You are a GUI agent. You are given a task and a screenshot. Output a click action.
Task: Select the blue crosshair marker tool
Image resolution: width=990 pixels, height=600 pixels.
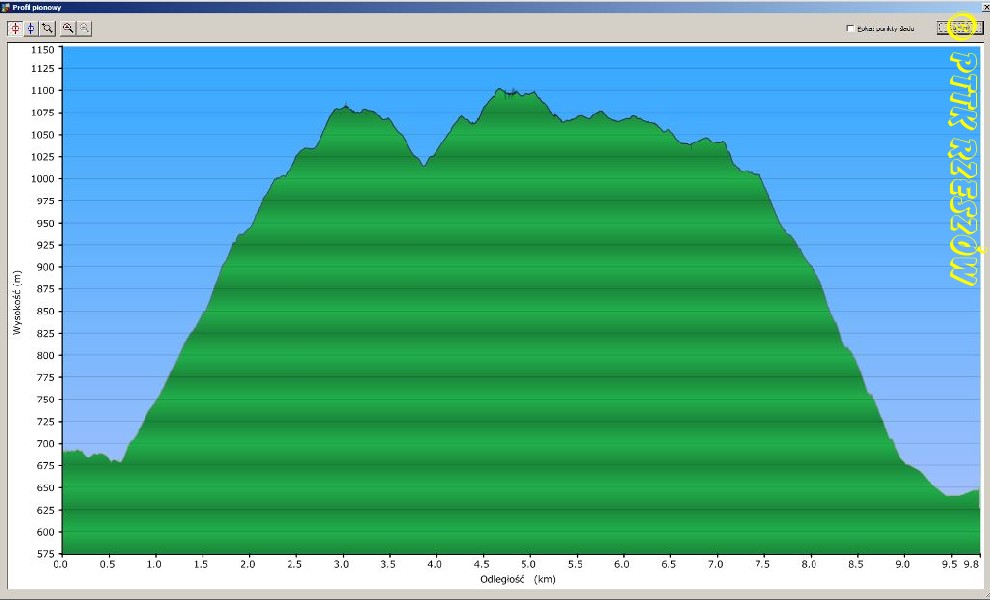coord(31,29)
